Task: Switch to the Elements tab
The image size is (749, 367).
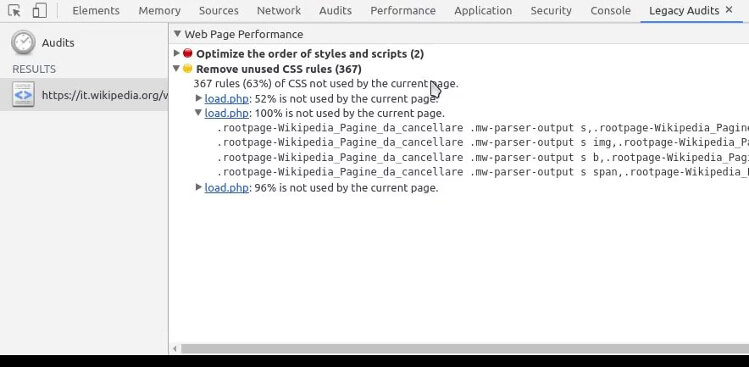Action: point(96,11)
